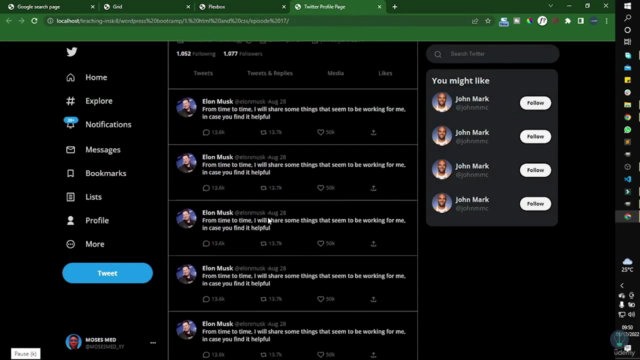The image size is (640, 360).
Task: Switch to the Likes tab
Action: [385, 73]
